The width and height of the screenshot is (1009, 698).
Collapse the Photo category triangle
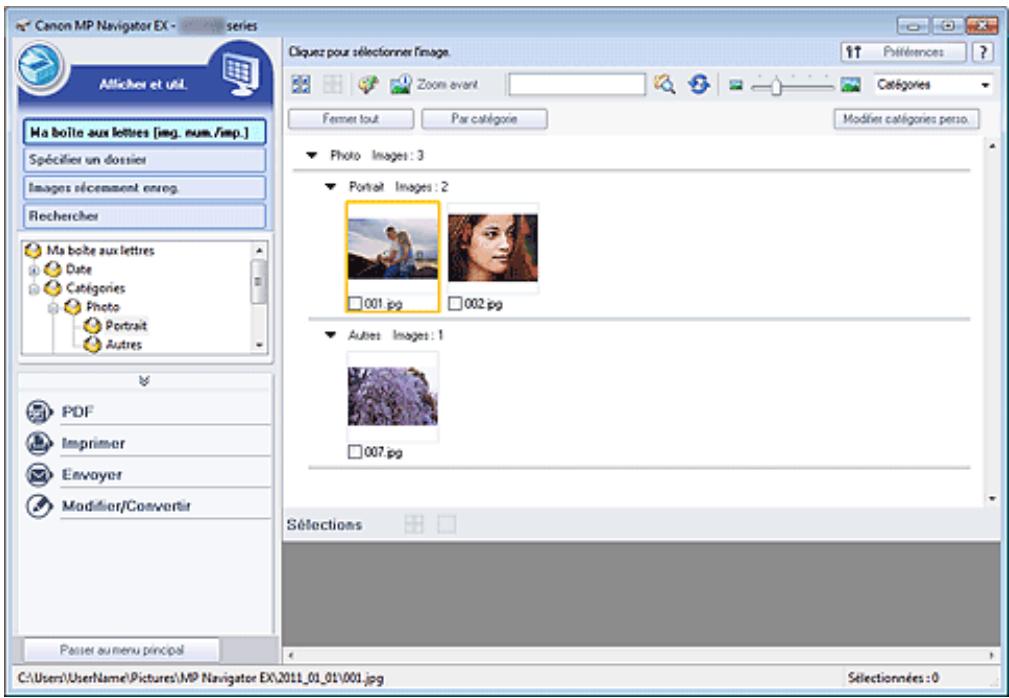[x=312, y=156]
